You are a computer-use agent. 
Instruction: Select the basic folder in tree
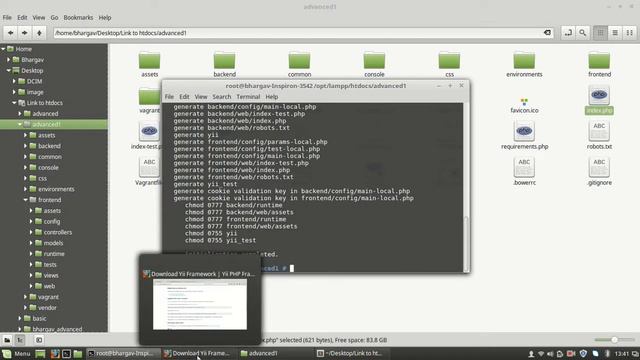(40, 318)
